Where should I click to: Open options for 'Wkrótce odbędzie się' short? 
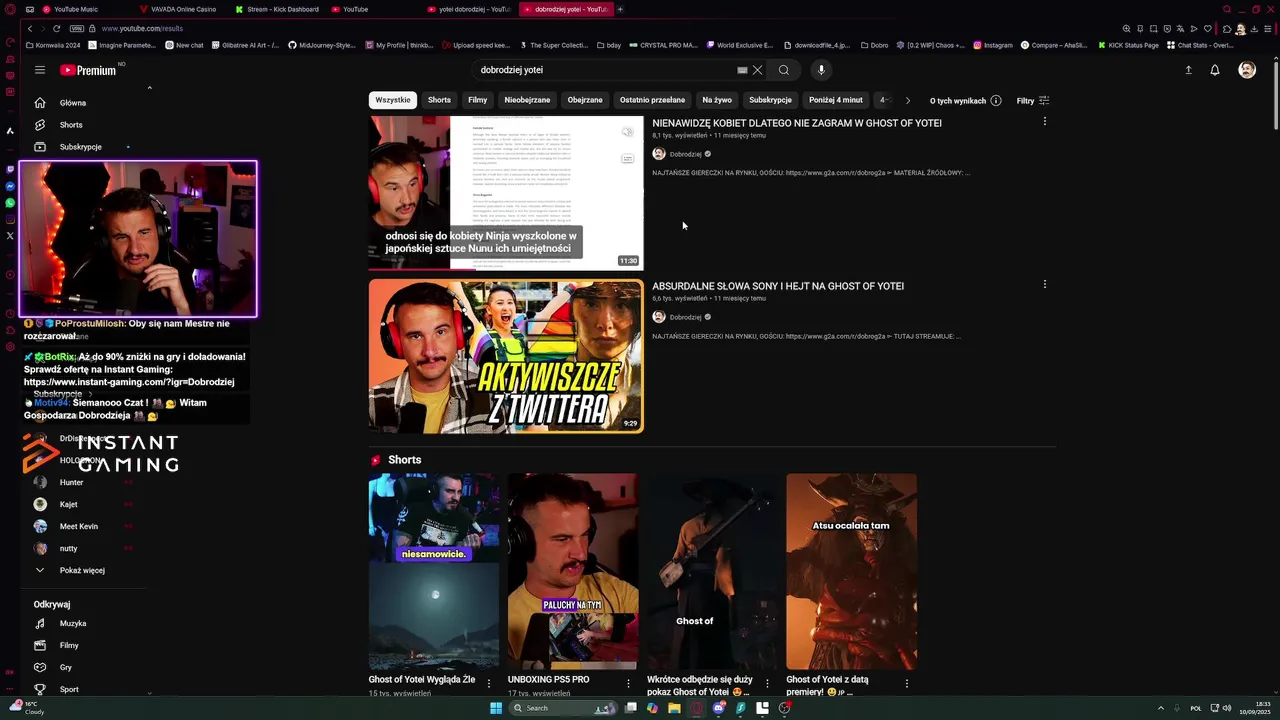click(768, 683)
